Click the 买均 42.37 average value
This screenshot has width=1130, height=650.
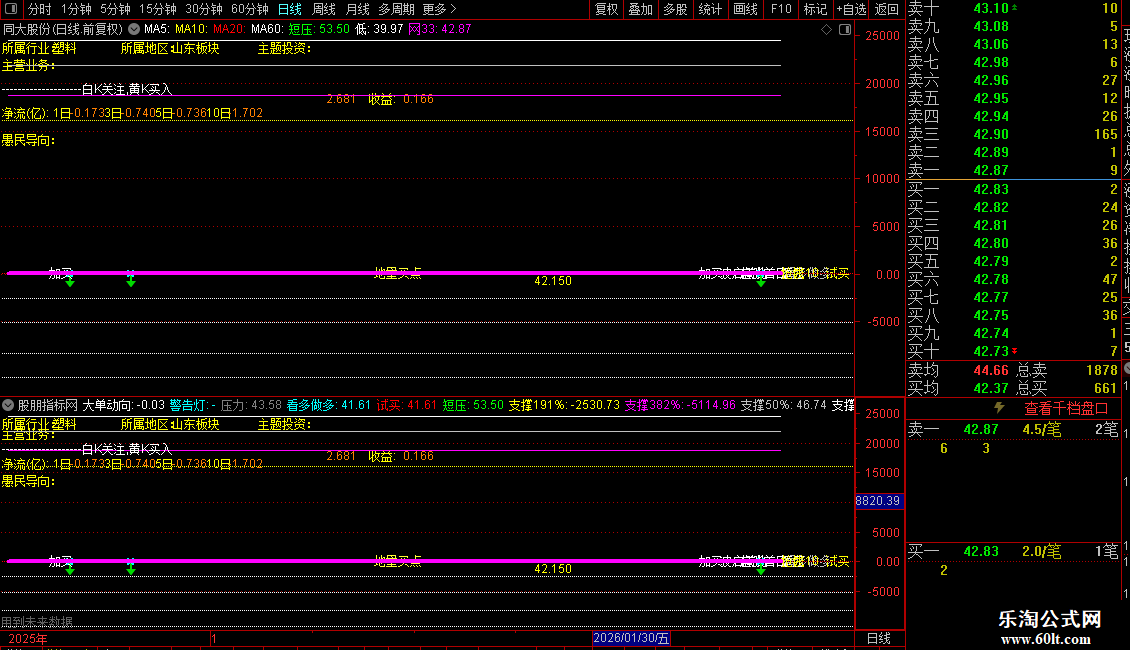pyautogui.click(x=991, y=388)
